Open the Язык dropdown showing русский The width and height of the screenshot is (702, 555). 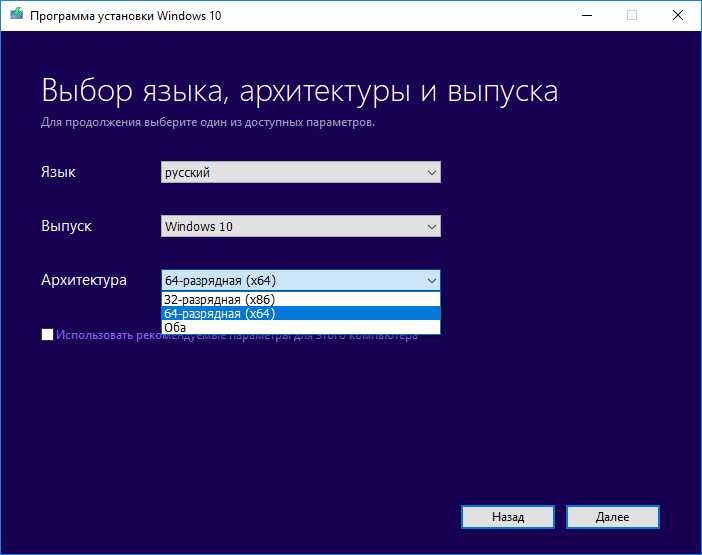click(300, 173)
